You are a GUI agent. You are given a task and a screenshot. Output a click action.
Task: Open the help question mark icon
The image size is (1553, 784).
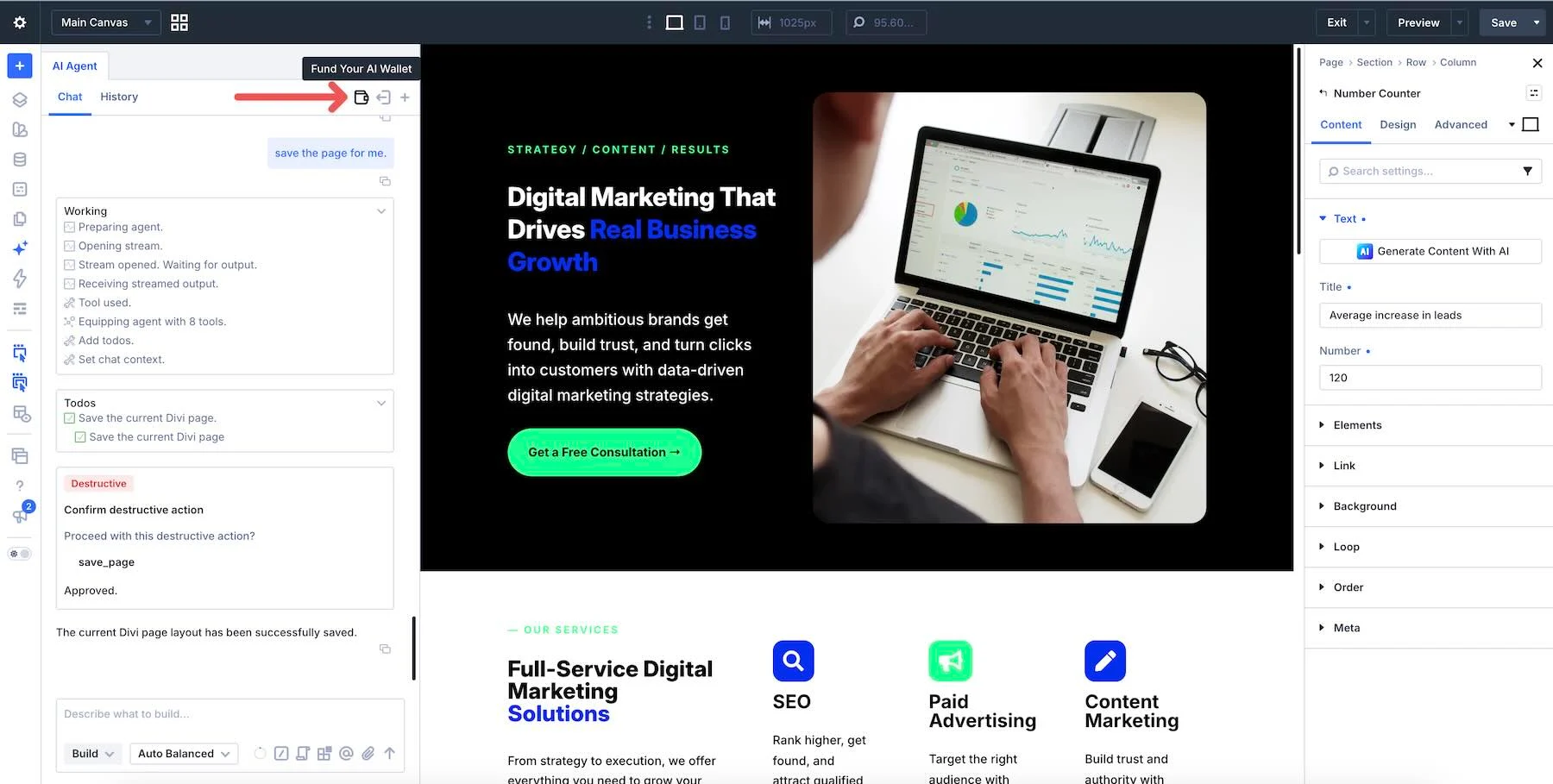20,486
